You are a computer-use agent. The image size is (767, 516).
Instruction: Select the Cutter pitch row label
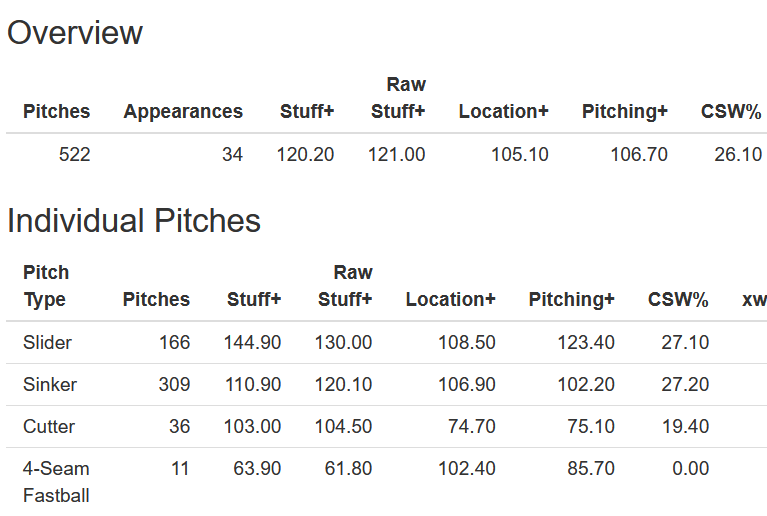pyautogui.click(x=49, y=427)
